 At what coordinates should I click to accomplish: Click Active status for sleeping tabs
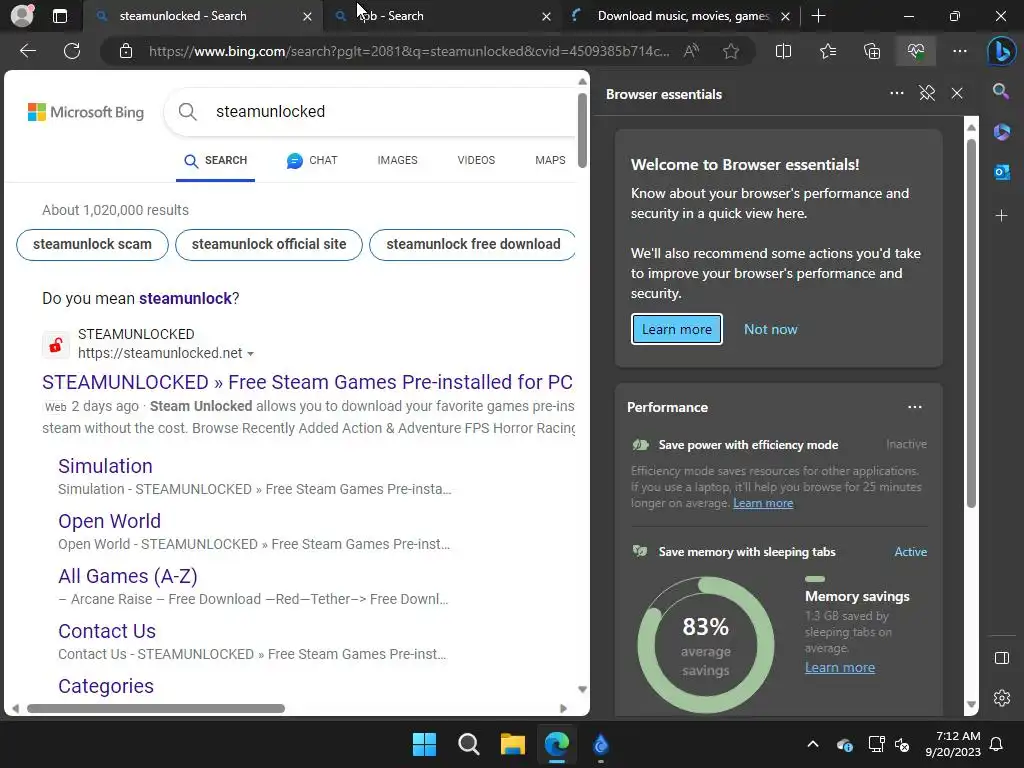[910, 552]
